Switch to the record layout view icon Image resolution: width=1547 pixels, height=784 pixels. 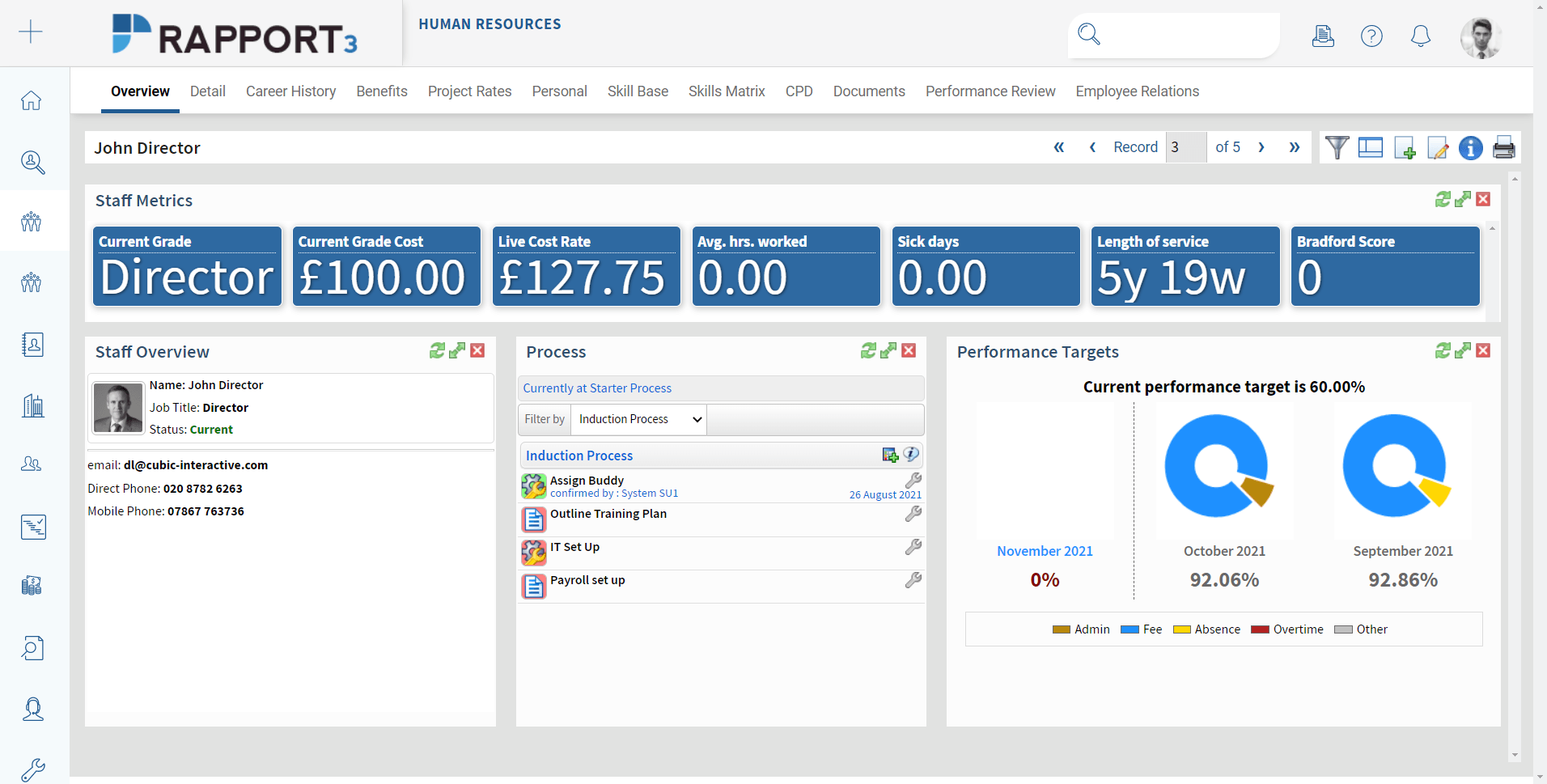[x=1371, y=148]
